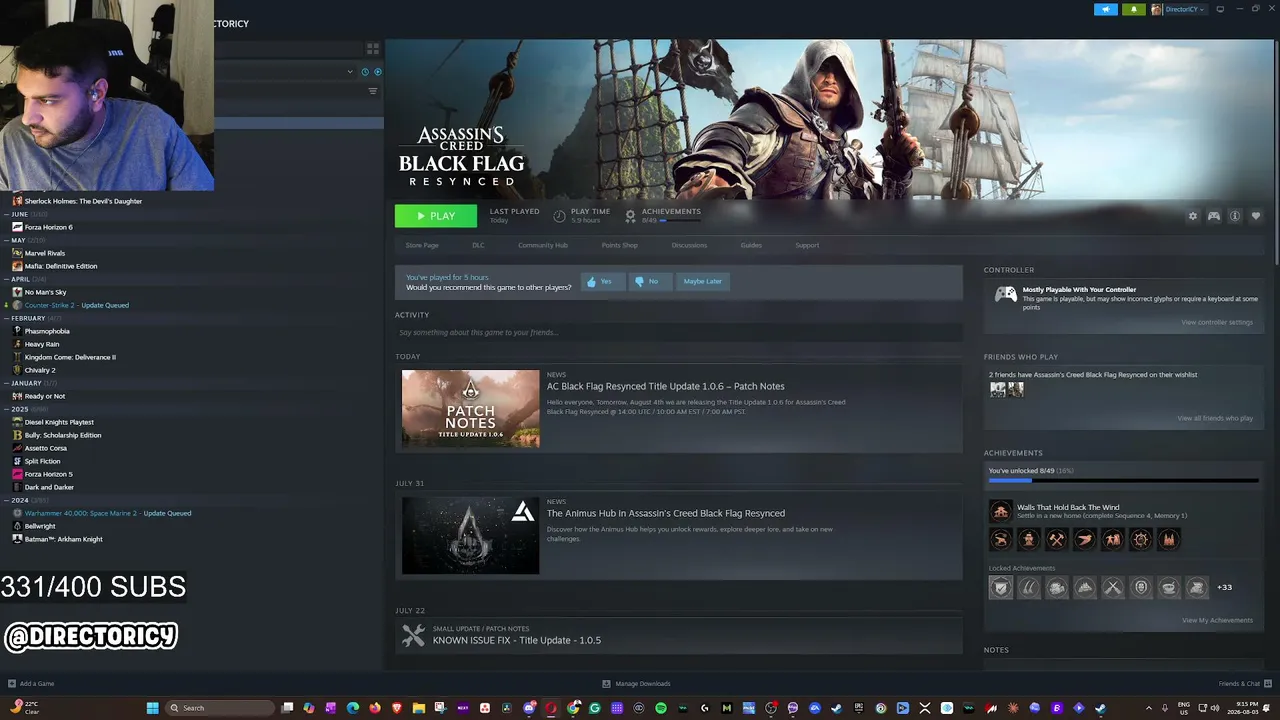Select Warhammer 40,000: Space Marine 2
The height and width of the screenshot is (720, 1280).
107,513
